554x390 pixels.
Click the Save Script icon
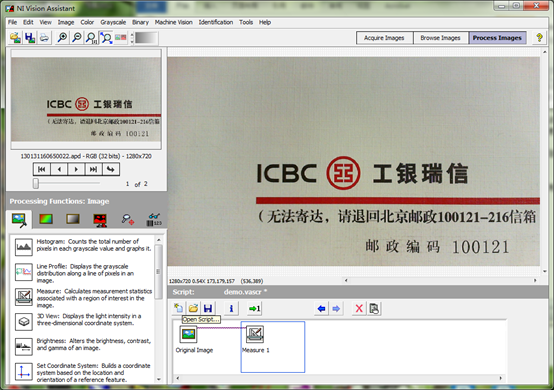(x=208, y=308)
